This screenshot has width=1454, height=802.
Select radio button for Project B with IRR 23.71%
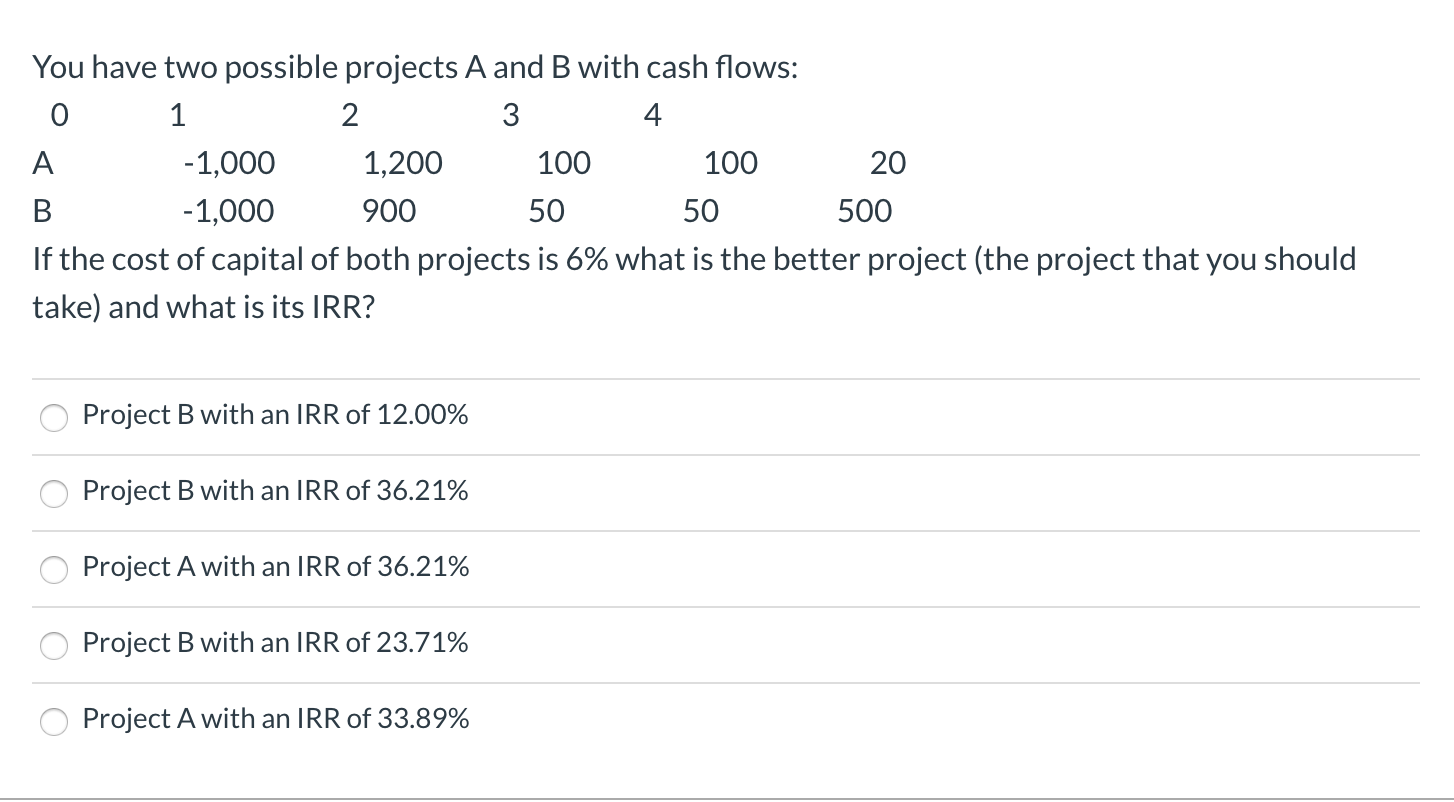pos(54,646)
